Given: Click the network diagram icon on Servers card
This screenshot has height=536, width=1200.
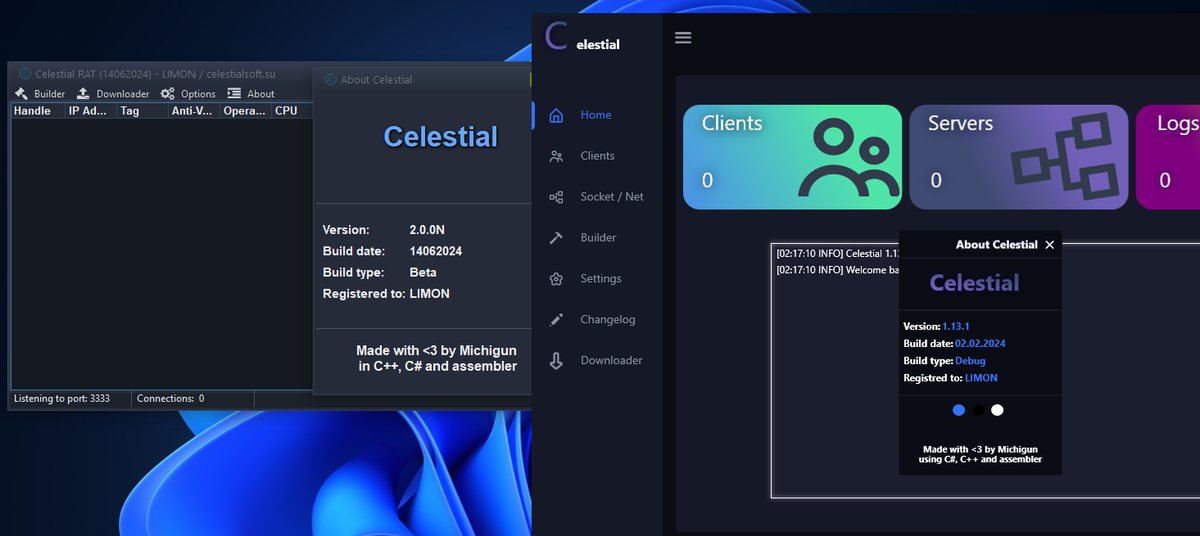Looking at the screenshot, I should 1064,158.
